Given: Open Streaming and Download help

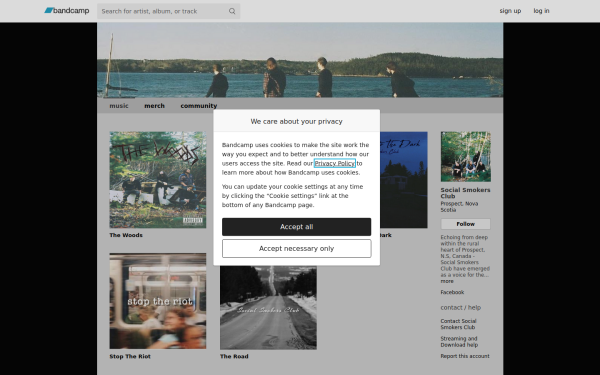Looking at the screenshot, I should click(x=459, y=342).
